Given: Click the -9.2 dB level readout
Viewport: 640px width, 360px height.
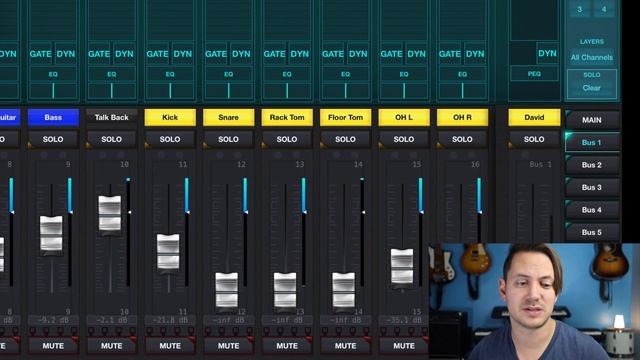Looking at the screenshot, I should [x=53, y=320].
